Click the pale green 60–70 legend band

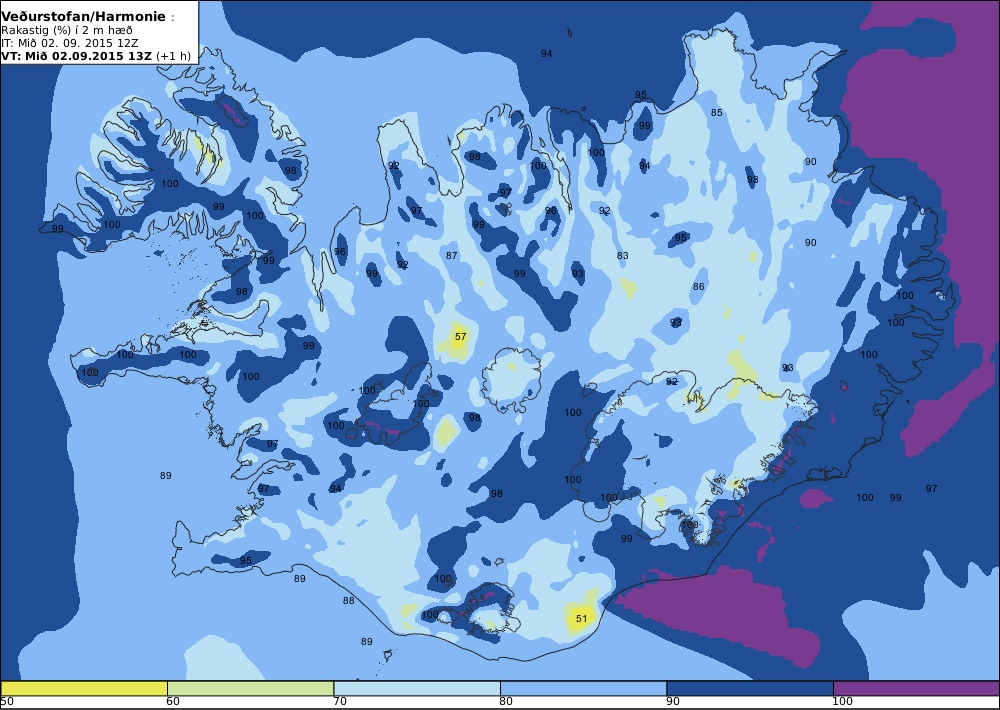click(x=250, y=688)
